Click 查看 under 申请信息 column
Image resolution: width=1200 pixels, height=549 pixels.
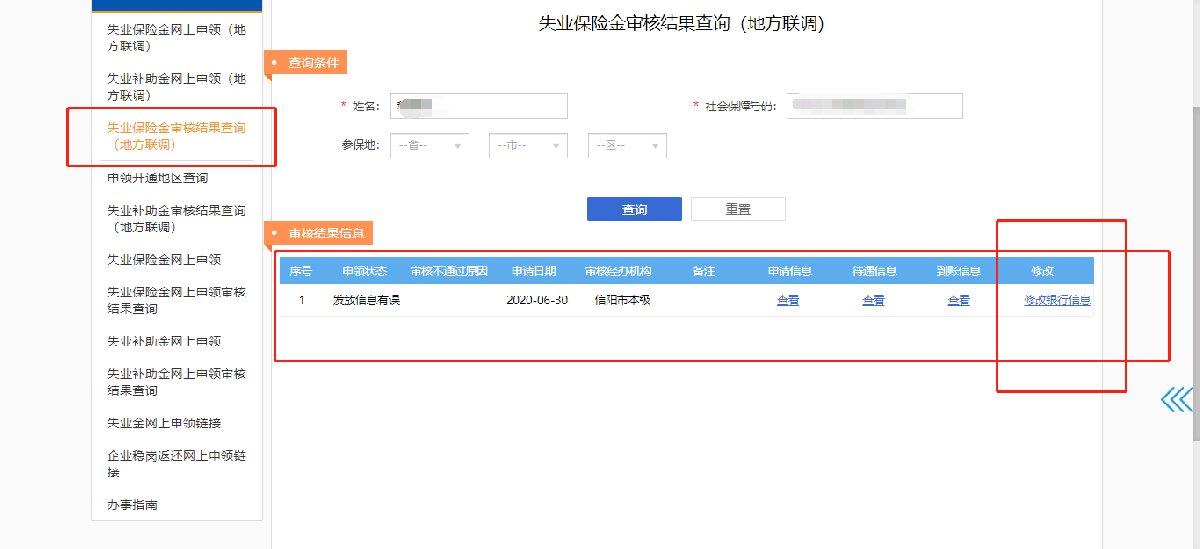pos(788,300)
